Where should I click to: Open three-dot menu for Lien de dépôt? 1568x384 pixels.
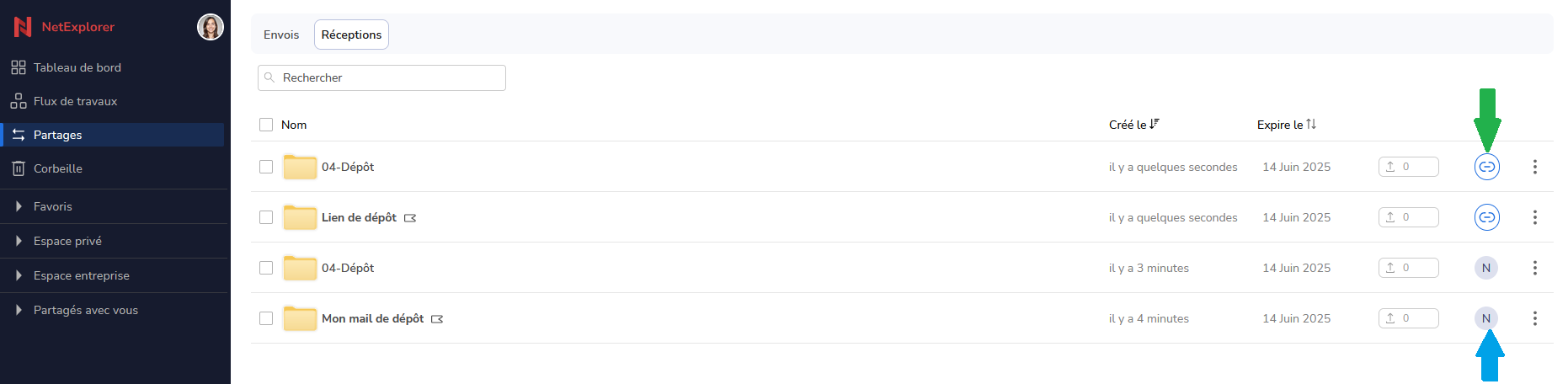pos(1535,217)
